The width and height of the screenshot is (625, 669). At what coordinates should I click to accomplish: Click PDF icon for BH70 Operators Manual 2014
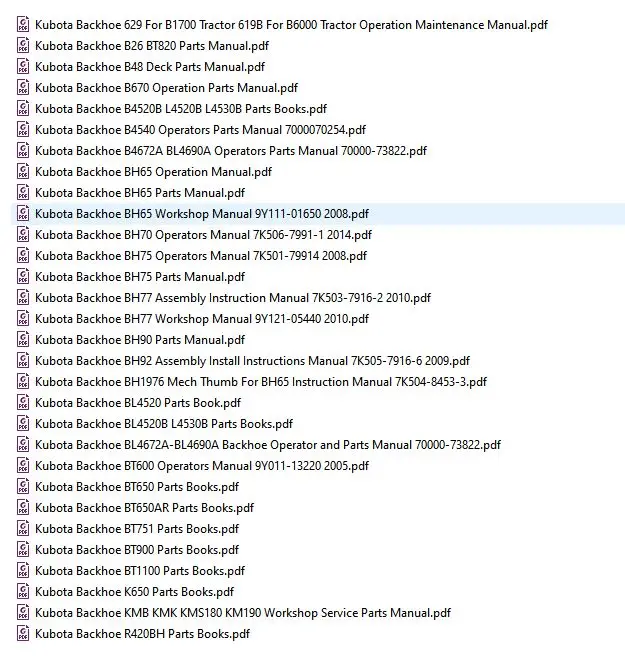tap(23, 235)
